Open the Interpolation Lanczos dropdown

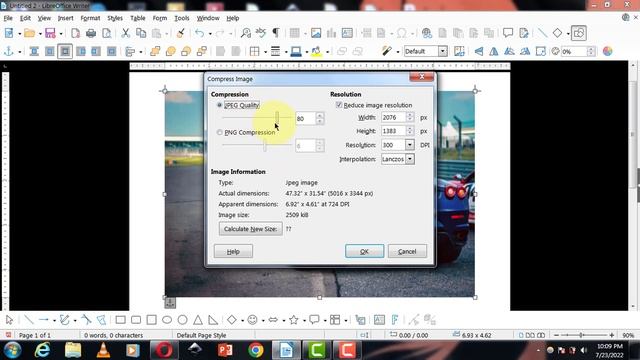pyautogui.click(x=410, y=159)
